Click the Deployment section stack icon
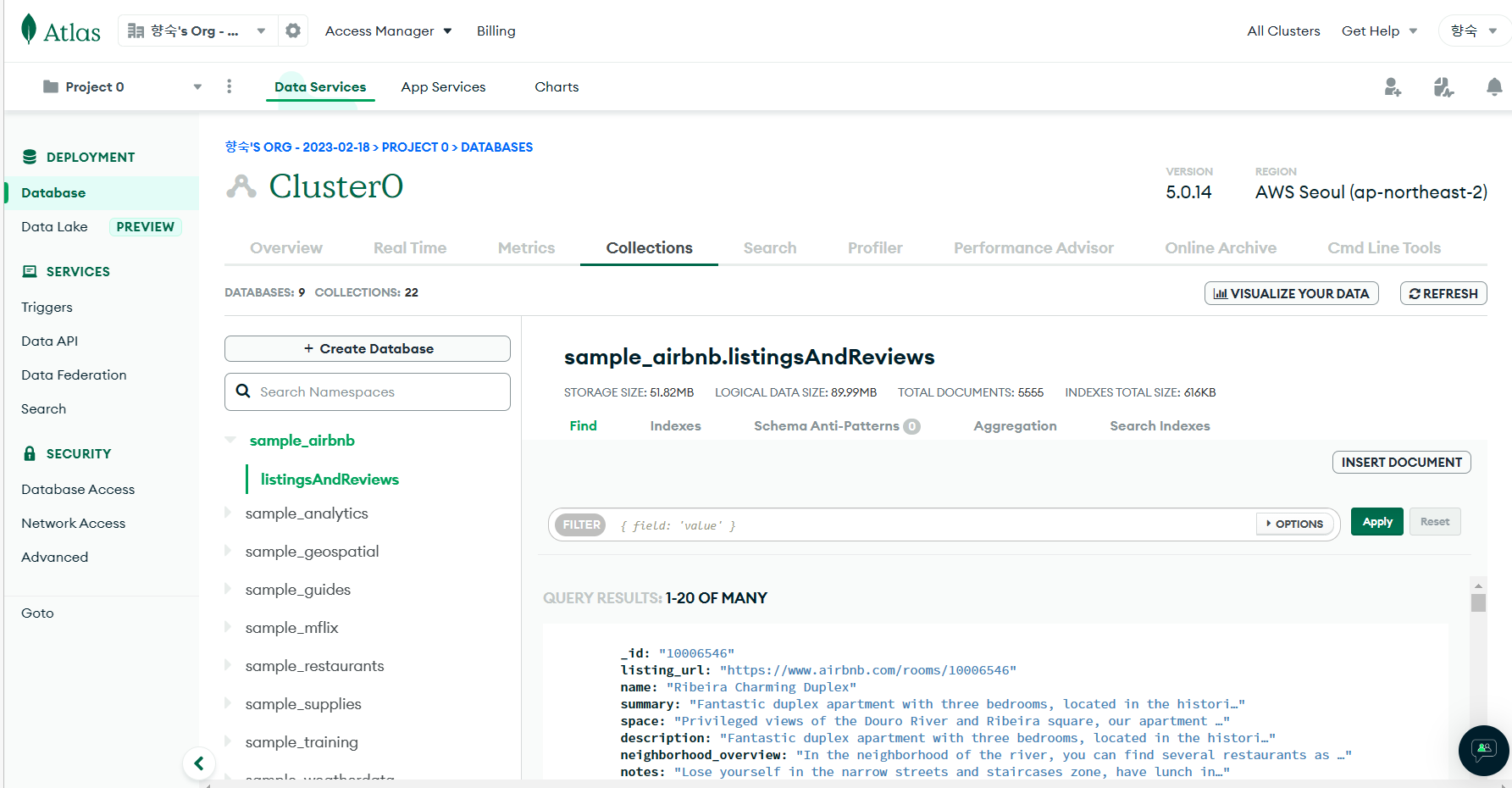Screen dimensions: 1512x788 click(x=30, y=157)
